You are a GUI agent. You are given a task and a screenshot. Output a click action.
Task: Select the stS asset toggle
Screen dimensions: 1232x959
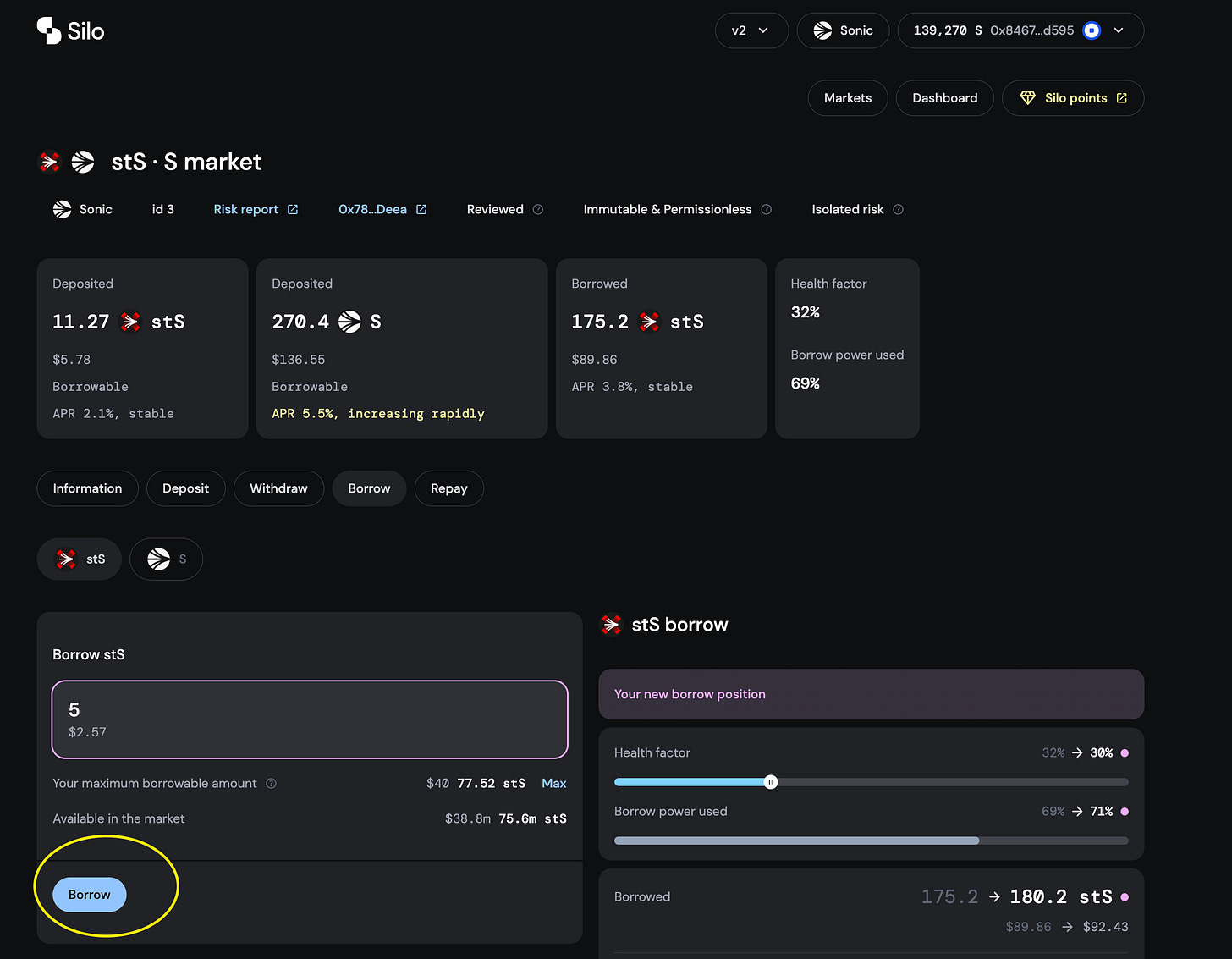pyautogui.click(x=80, y=559)
